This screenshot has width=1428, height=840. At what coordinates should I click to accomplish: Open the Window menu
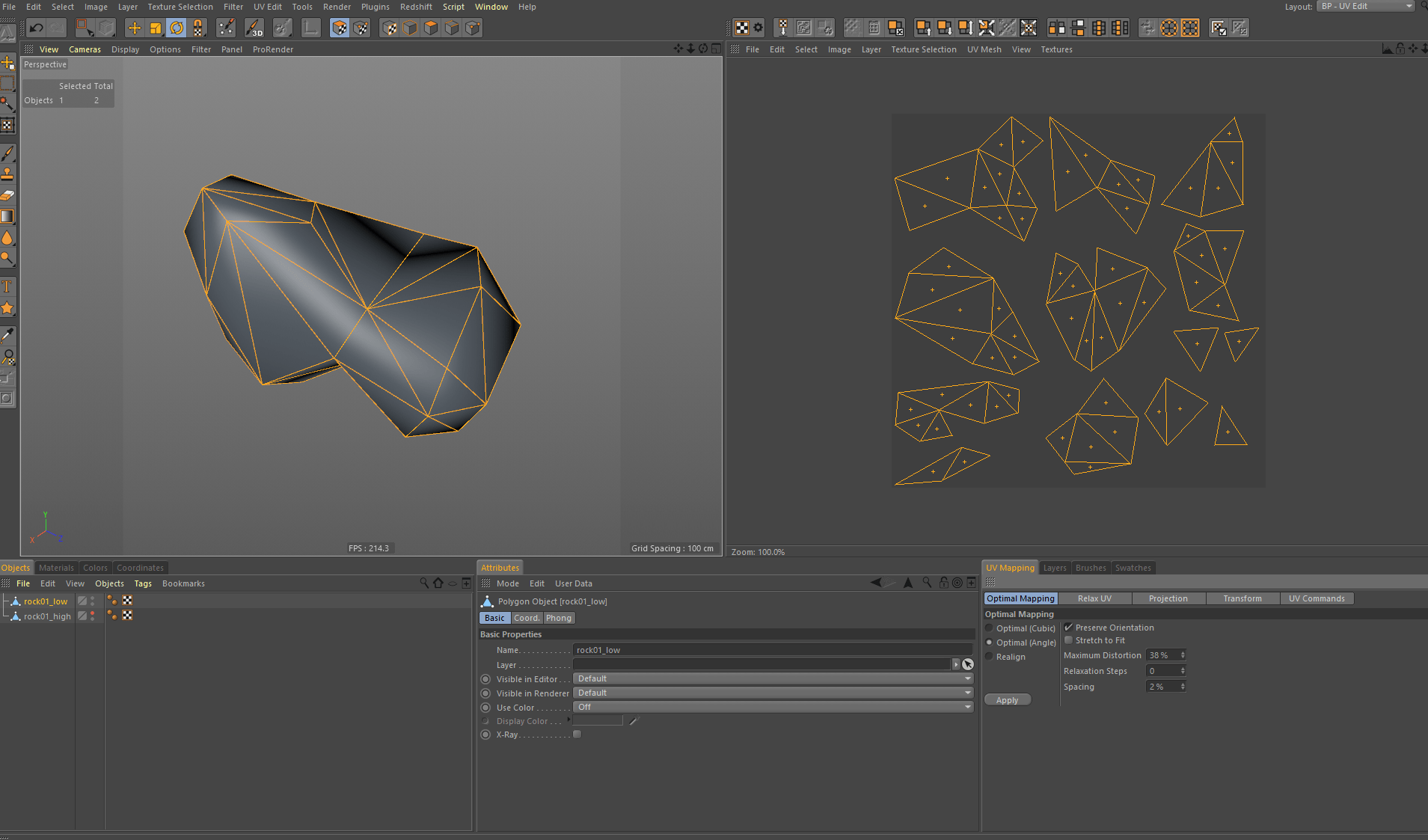coord(491,7)
